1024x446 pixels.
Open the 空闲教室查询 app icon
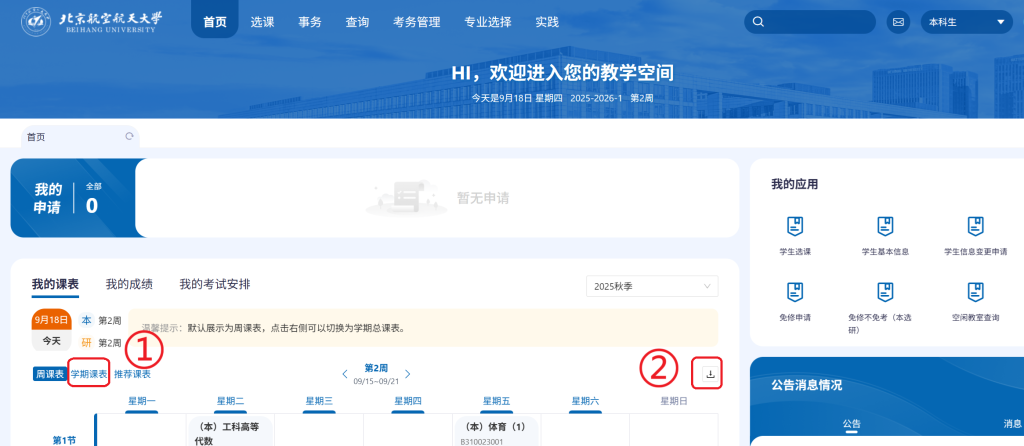975,292
